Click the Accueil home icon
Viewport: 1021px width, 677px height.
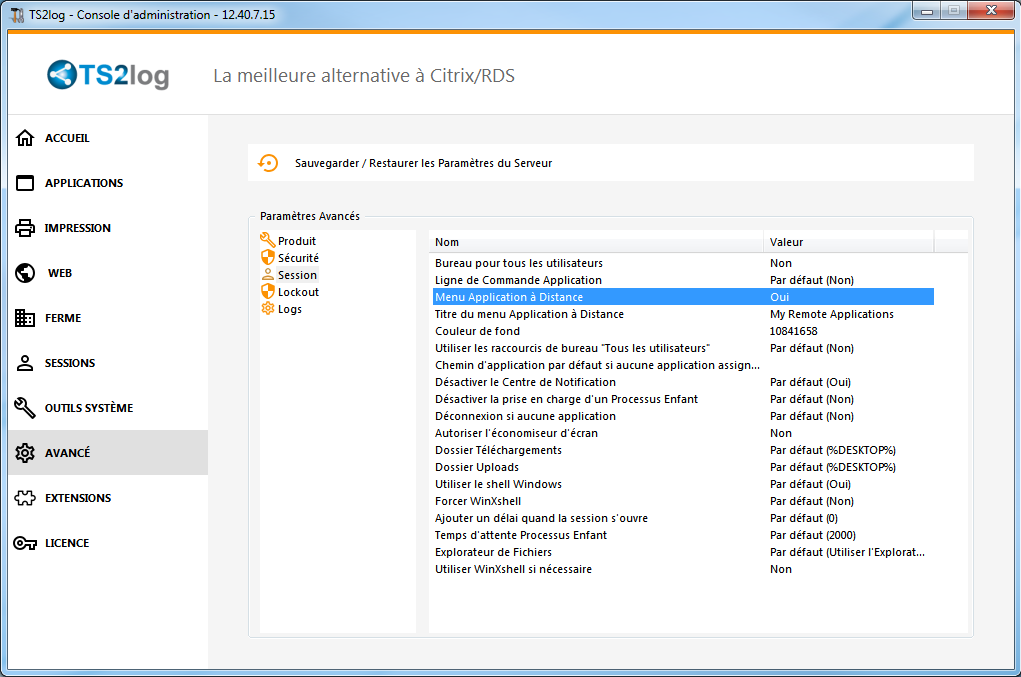click(25, 138)
